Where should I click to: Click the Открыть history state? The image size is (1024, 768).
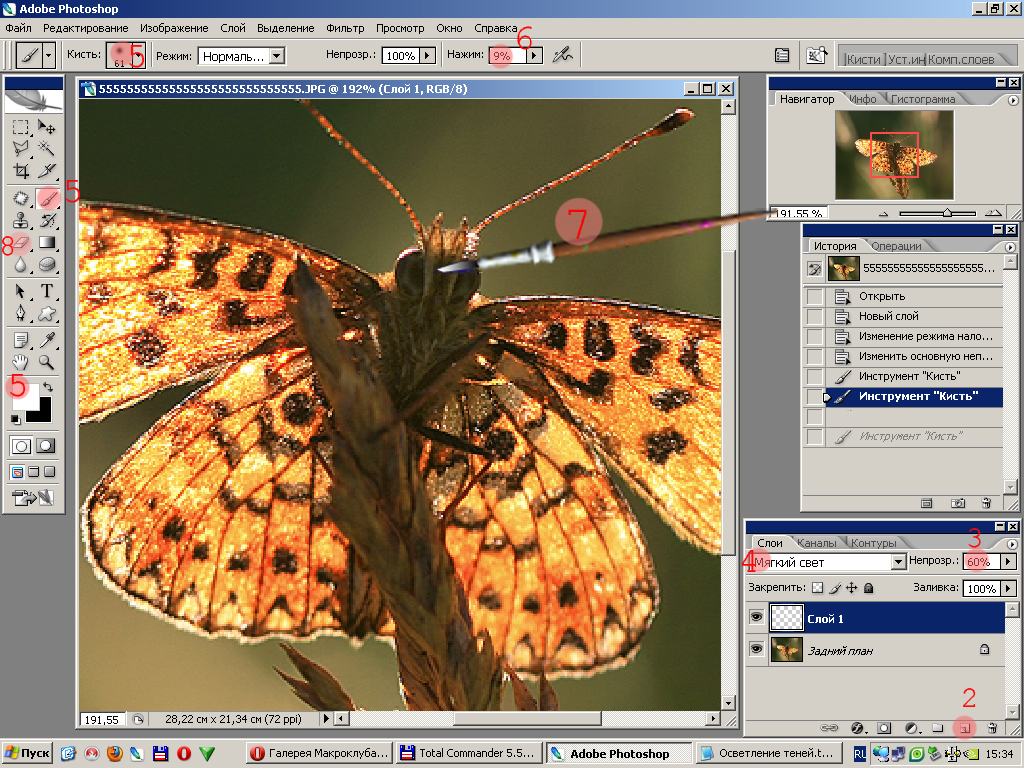881,296
